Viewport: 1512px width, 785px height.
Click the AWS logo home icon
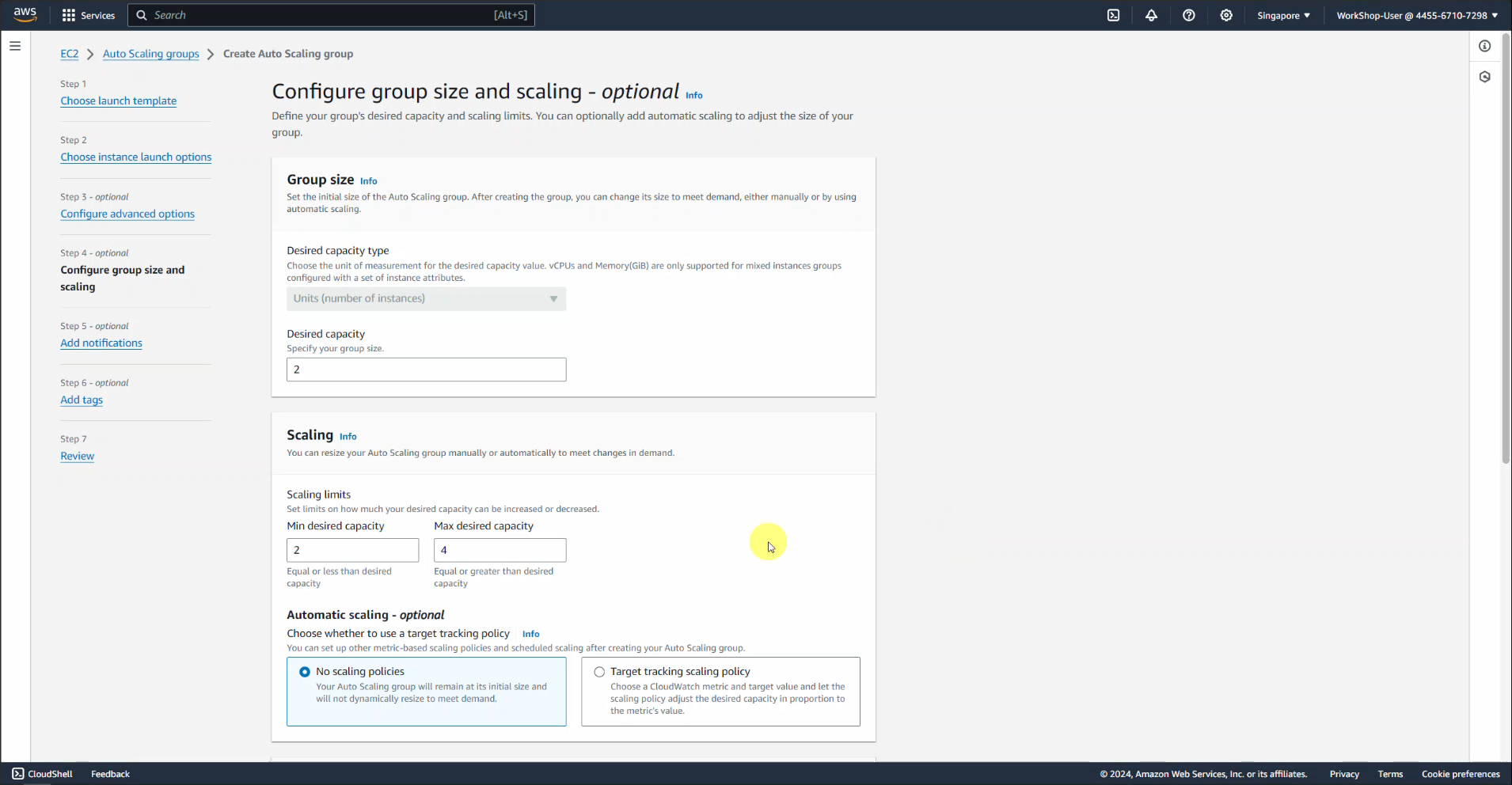pos(25,15)
